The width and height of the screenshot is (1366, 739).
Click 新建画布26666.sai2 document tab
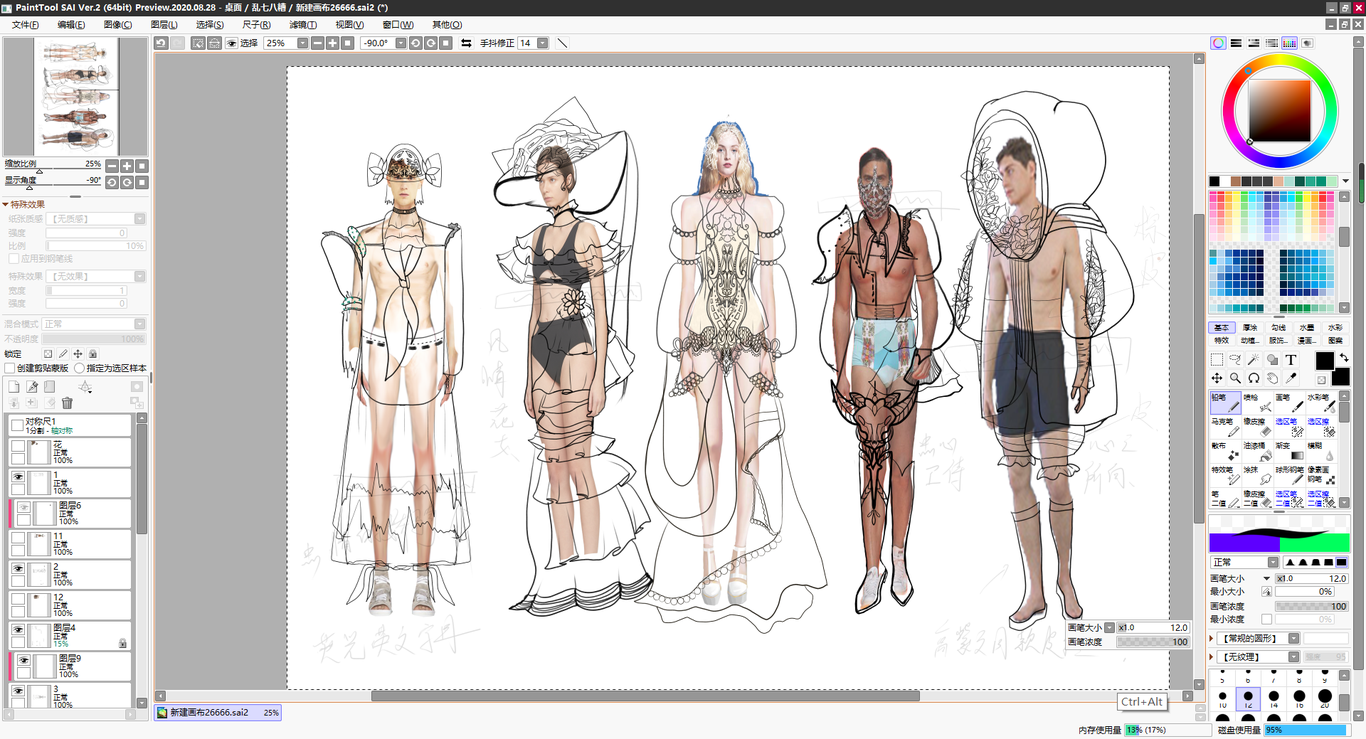coord(218,713)
